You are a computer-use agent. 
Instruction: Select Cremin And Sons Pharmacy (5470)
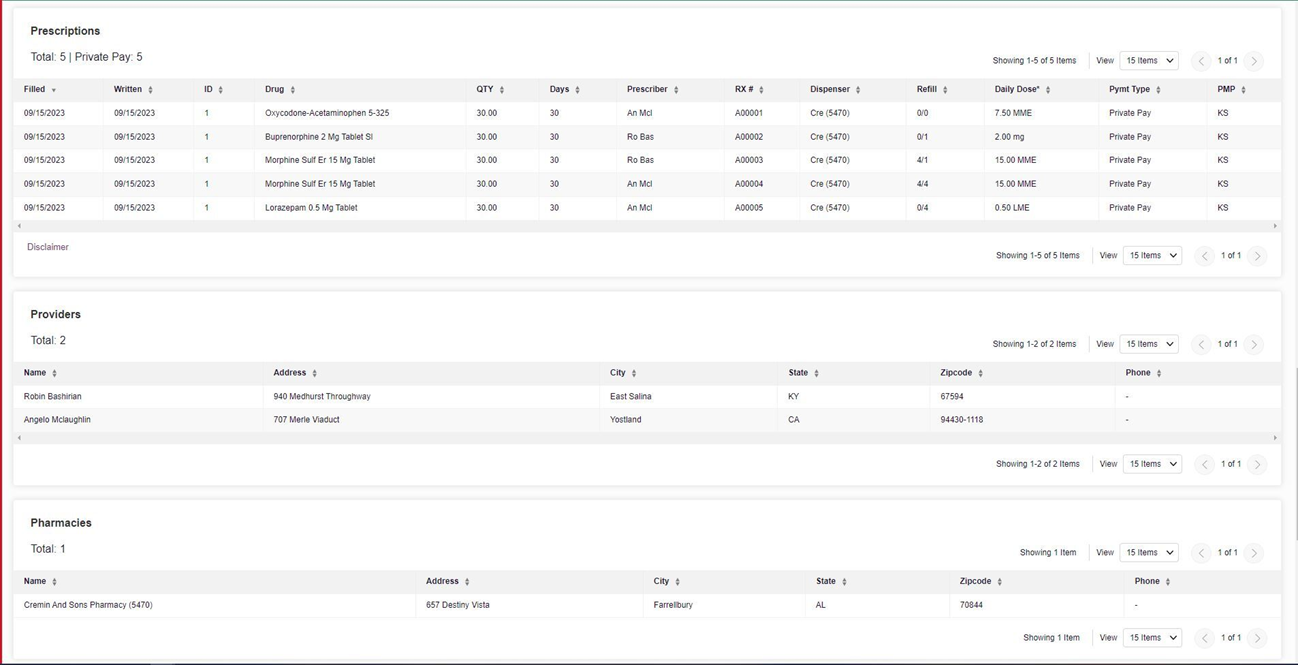(88, 605)
